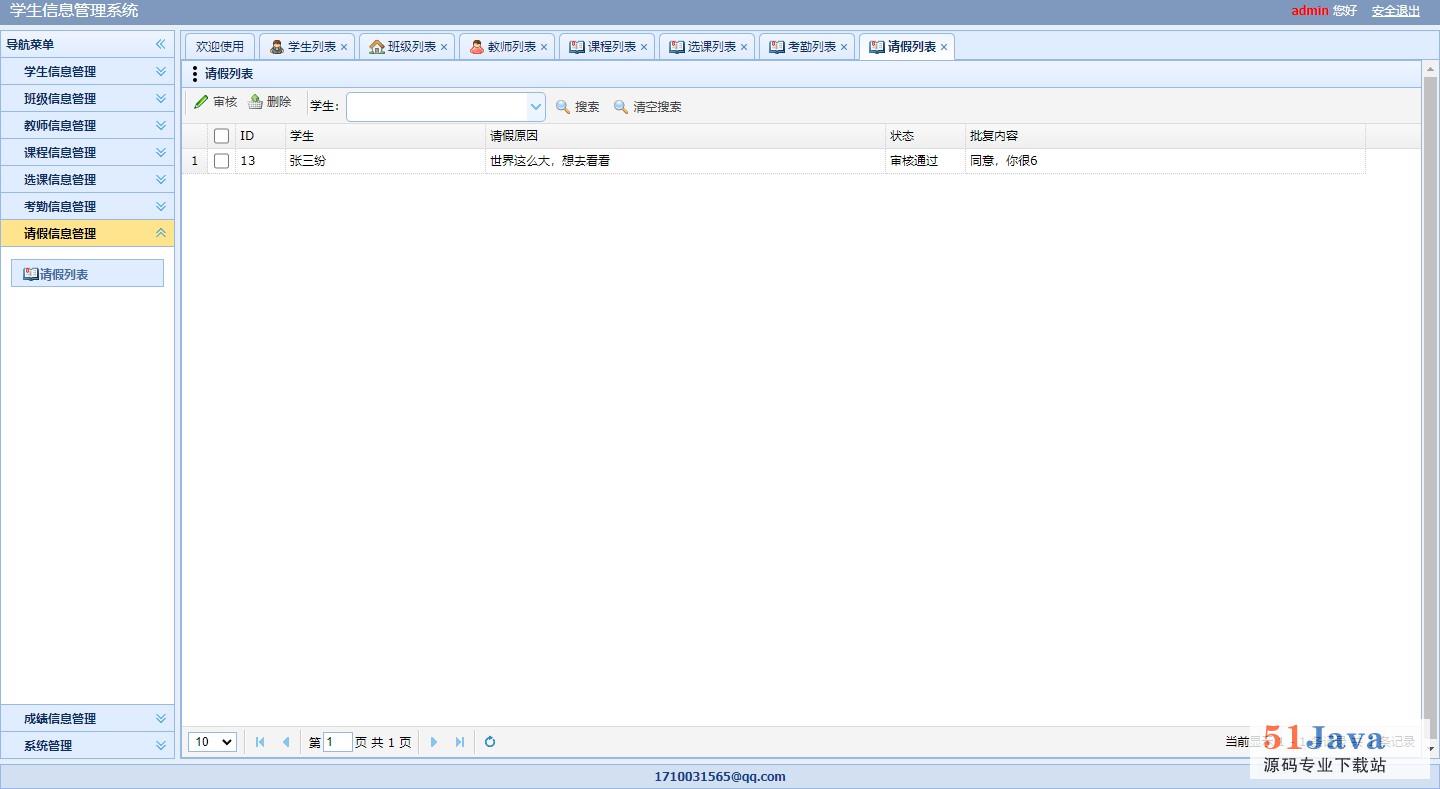Open the page size dropdown showing 10
The height and width of the screenshot is (789, 1440).
click(x=212, y=742)
